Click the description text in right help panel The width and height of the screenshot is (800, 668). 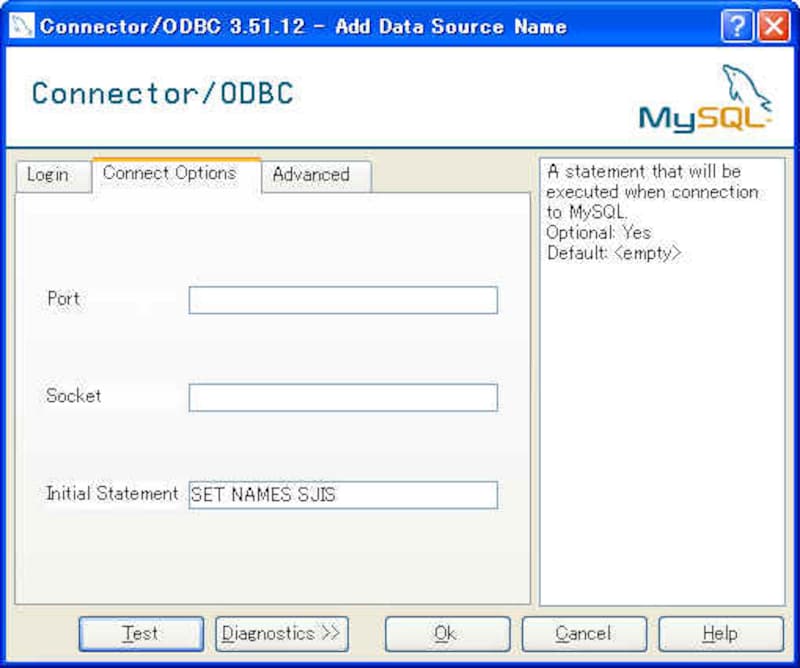(650, 212)
